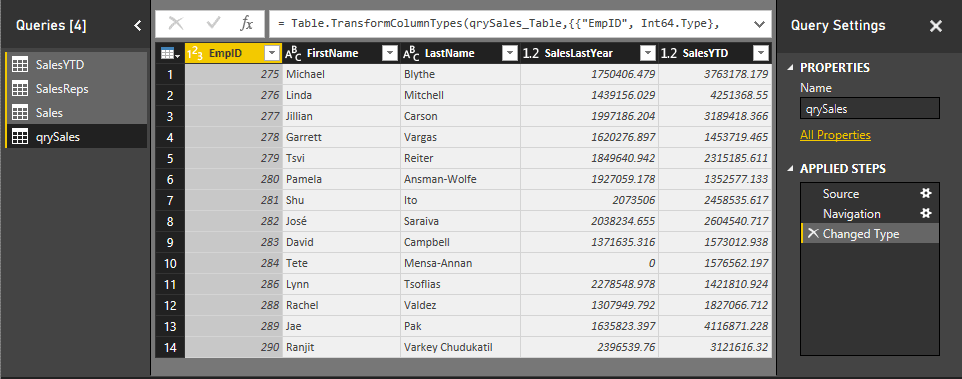Click the SalesLastYear cell 1750406.479
962x379 pixels.
[590, 75]
